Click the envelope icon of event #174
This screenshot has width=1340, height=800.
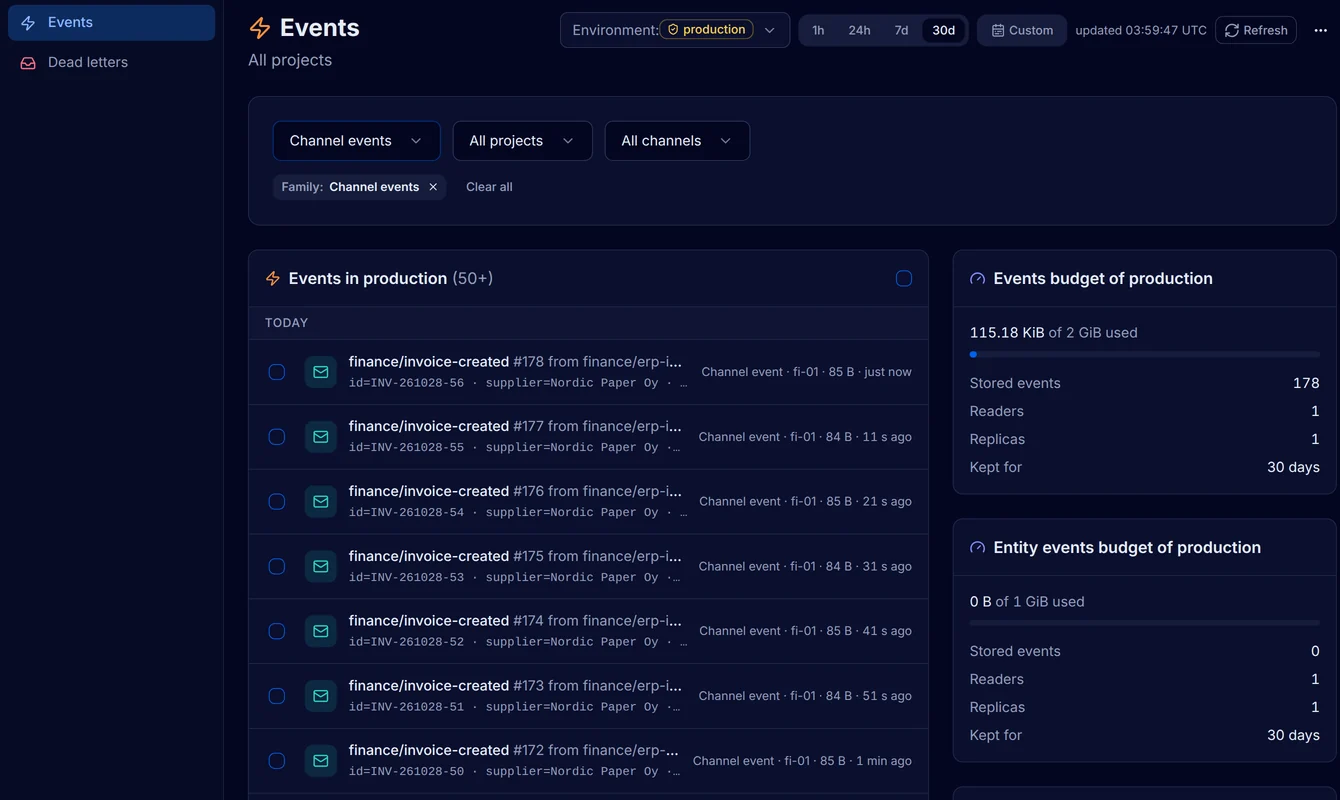[321, 631]
